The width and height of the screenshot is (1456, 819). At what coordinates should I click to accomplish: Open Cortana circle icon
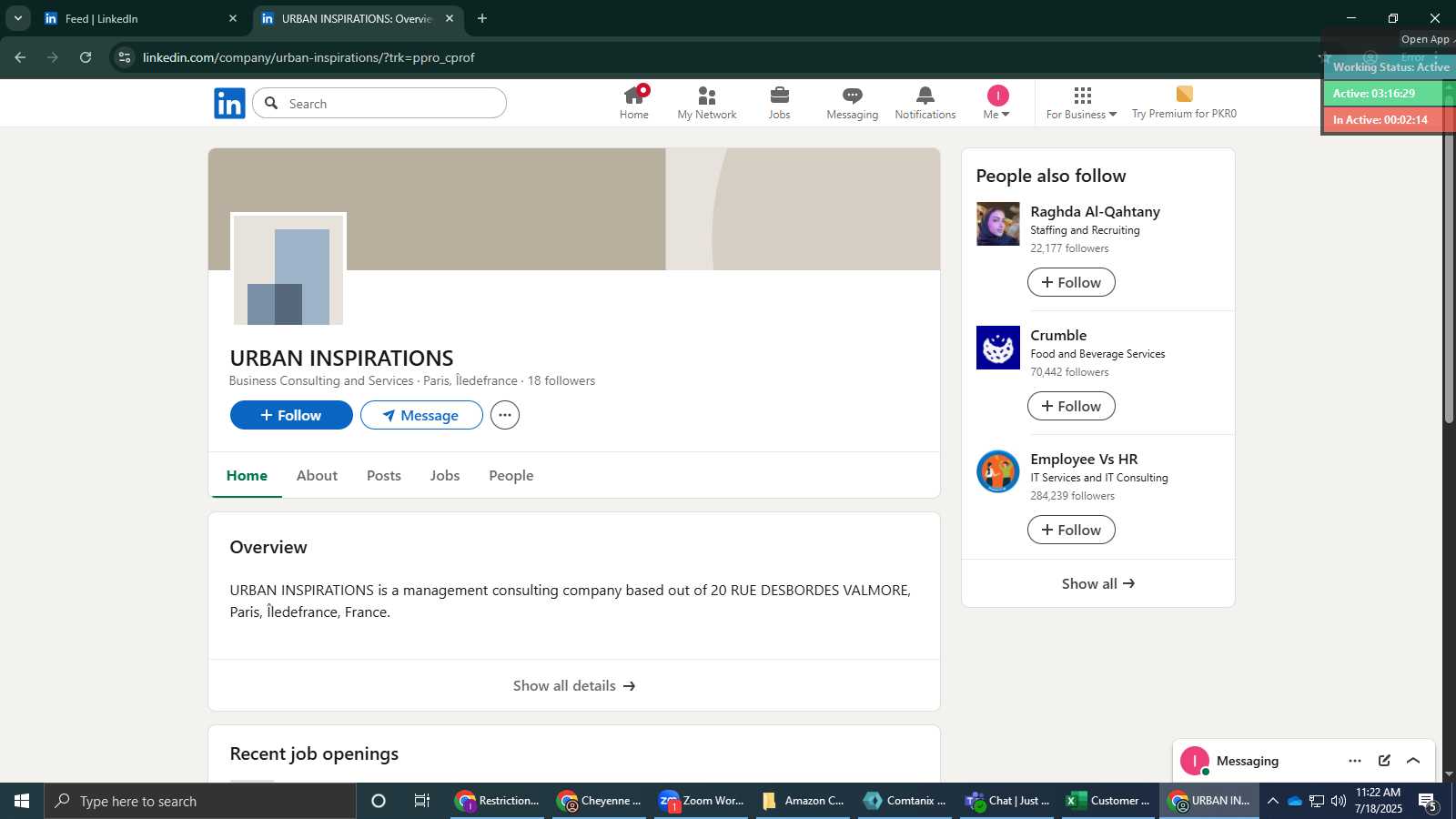[x=379, y=801]
